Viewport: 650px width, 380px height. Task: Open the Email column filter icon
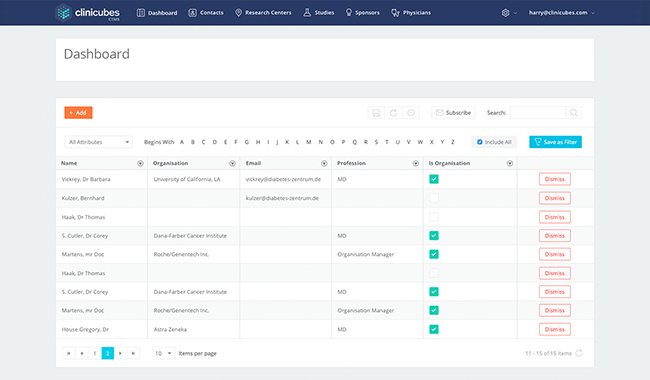[x=324, y=163]
